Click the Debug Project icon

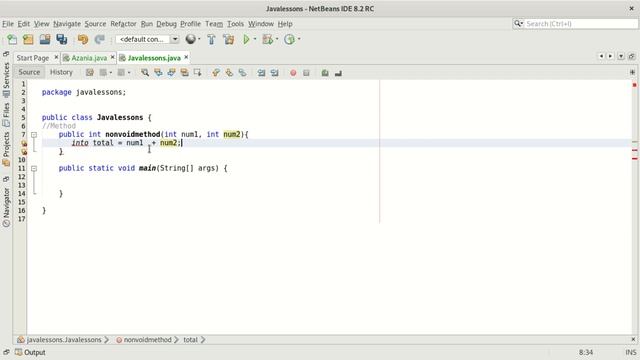[268, 39]
